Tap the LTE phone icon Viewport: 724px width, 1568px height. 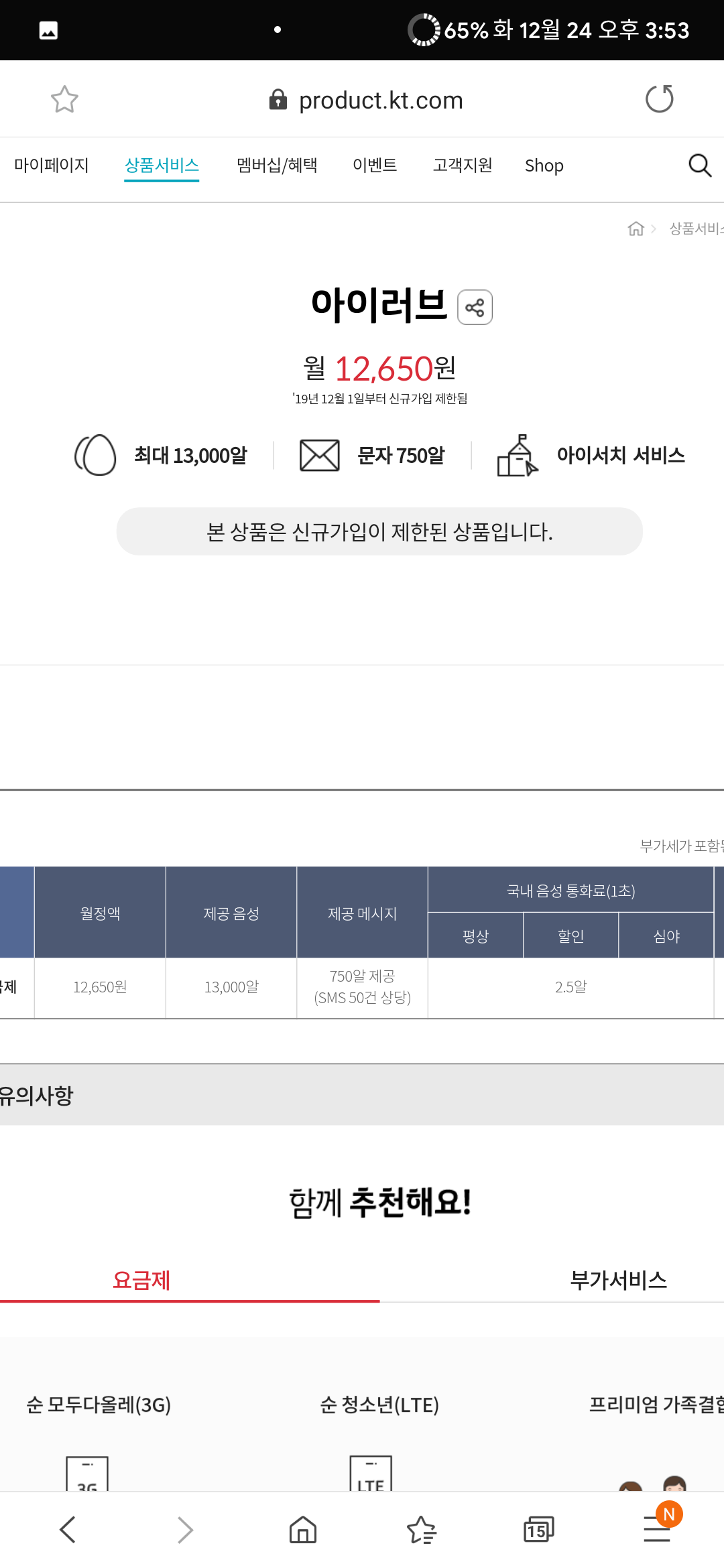pos(371,1473)
